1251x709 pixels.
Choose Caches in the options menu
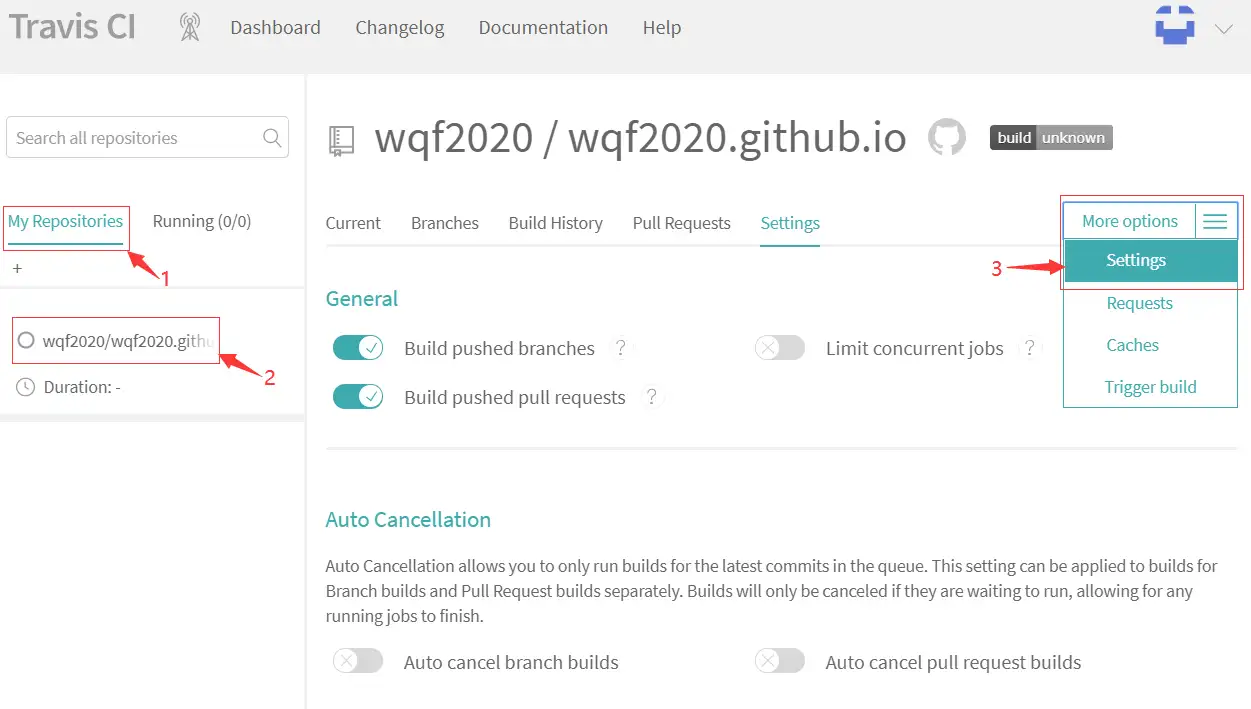[1132, 345]
